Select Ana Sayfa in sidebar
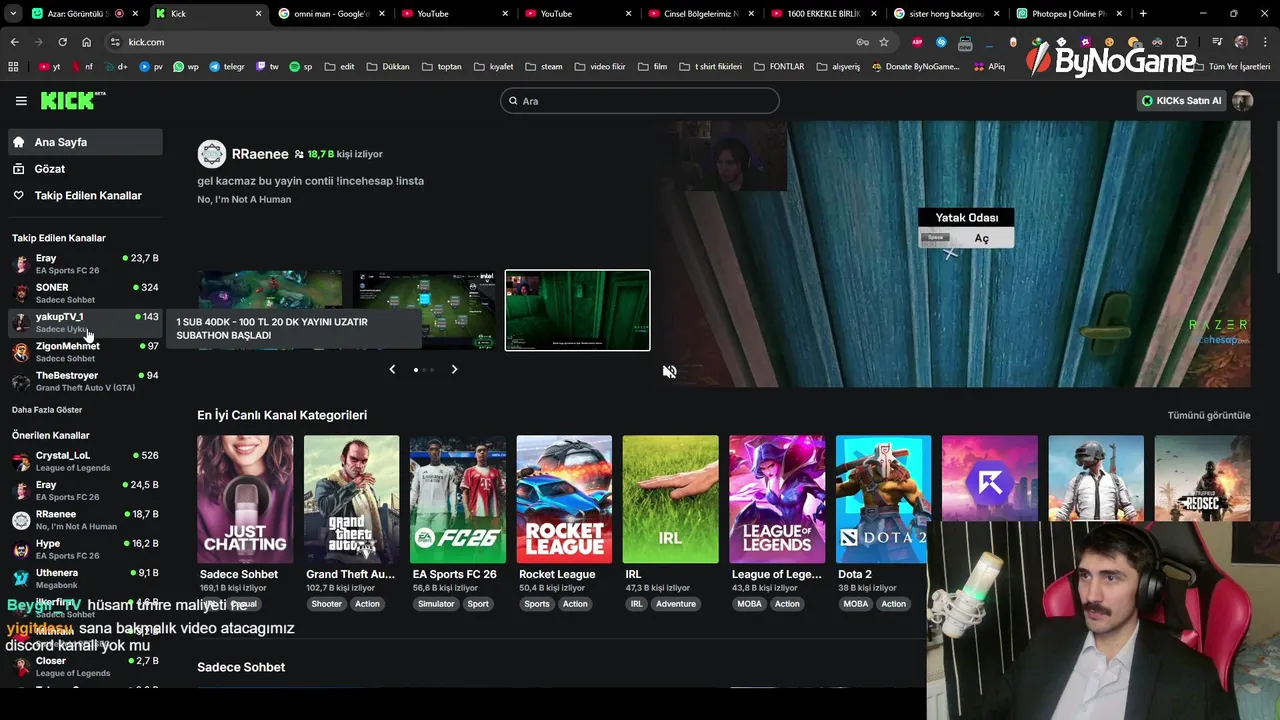This screenshot has width=1280, height=720. (x=85, y=142)
